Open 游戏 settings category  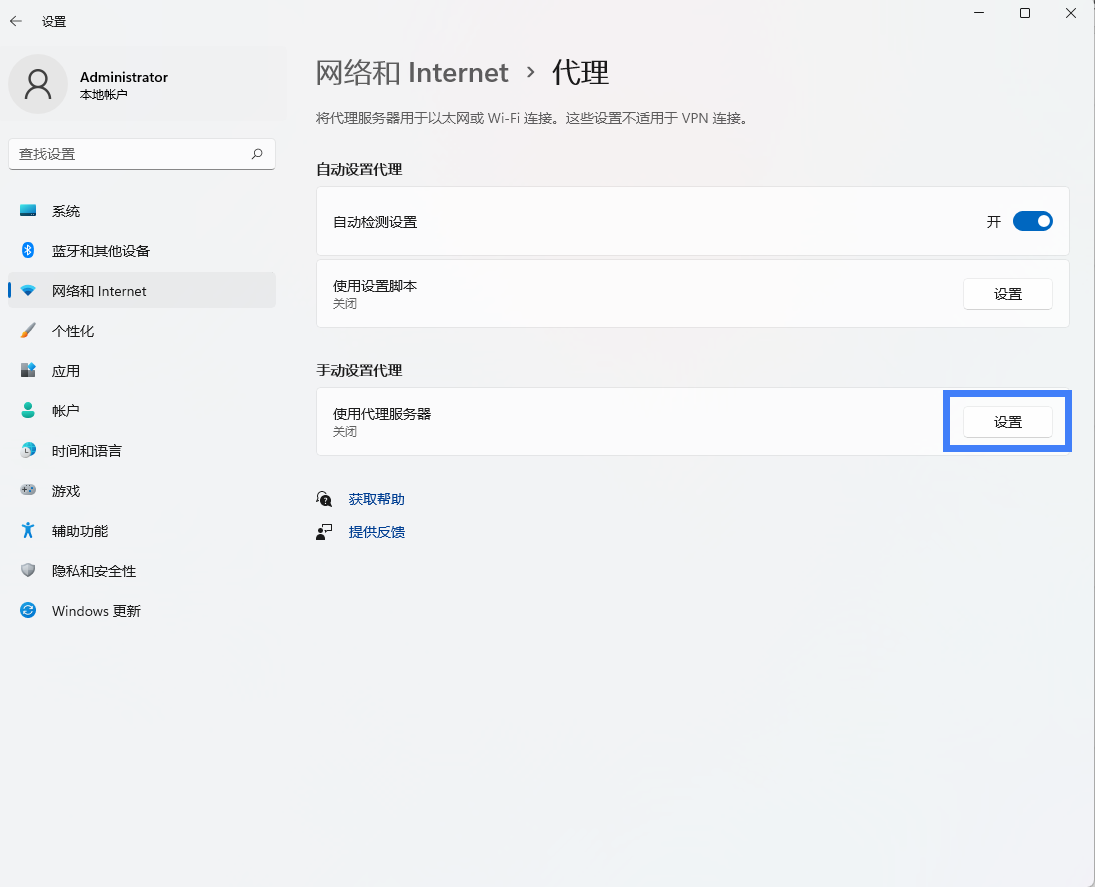tap(142, 491)
